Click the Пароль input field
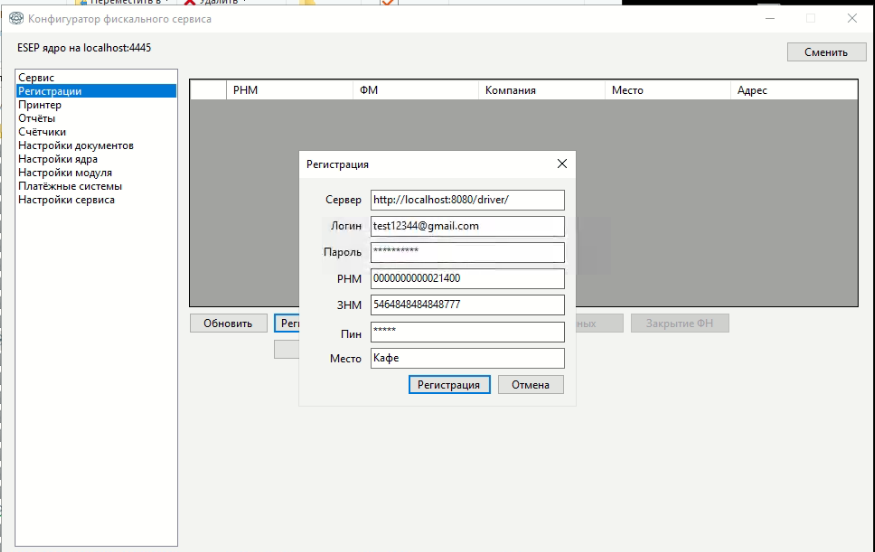 point(468,252)
